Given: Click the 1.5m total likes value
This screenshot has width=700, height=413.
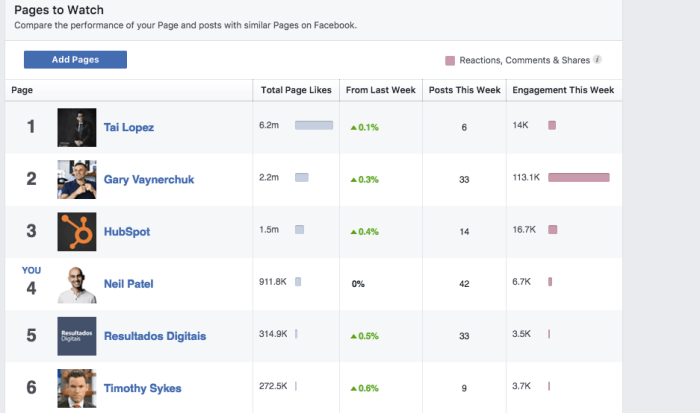Looking at the screenshot, I should point(269,230).
